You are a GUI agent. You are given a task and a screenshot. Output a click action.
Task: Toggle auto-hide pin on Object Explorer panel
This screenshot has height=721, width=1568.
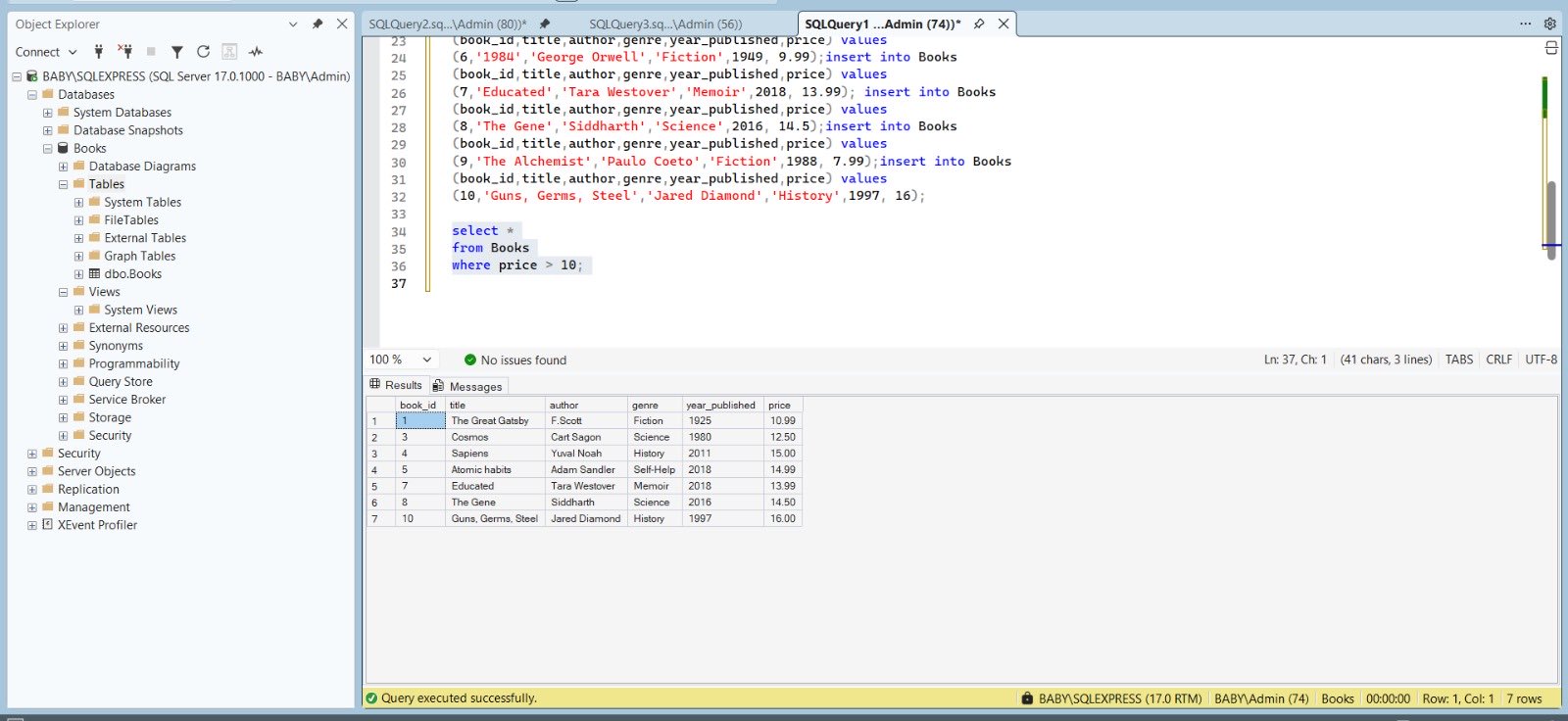coord(318,24)
